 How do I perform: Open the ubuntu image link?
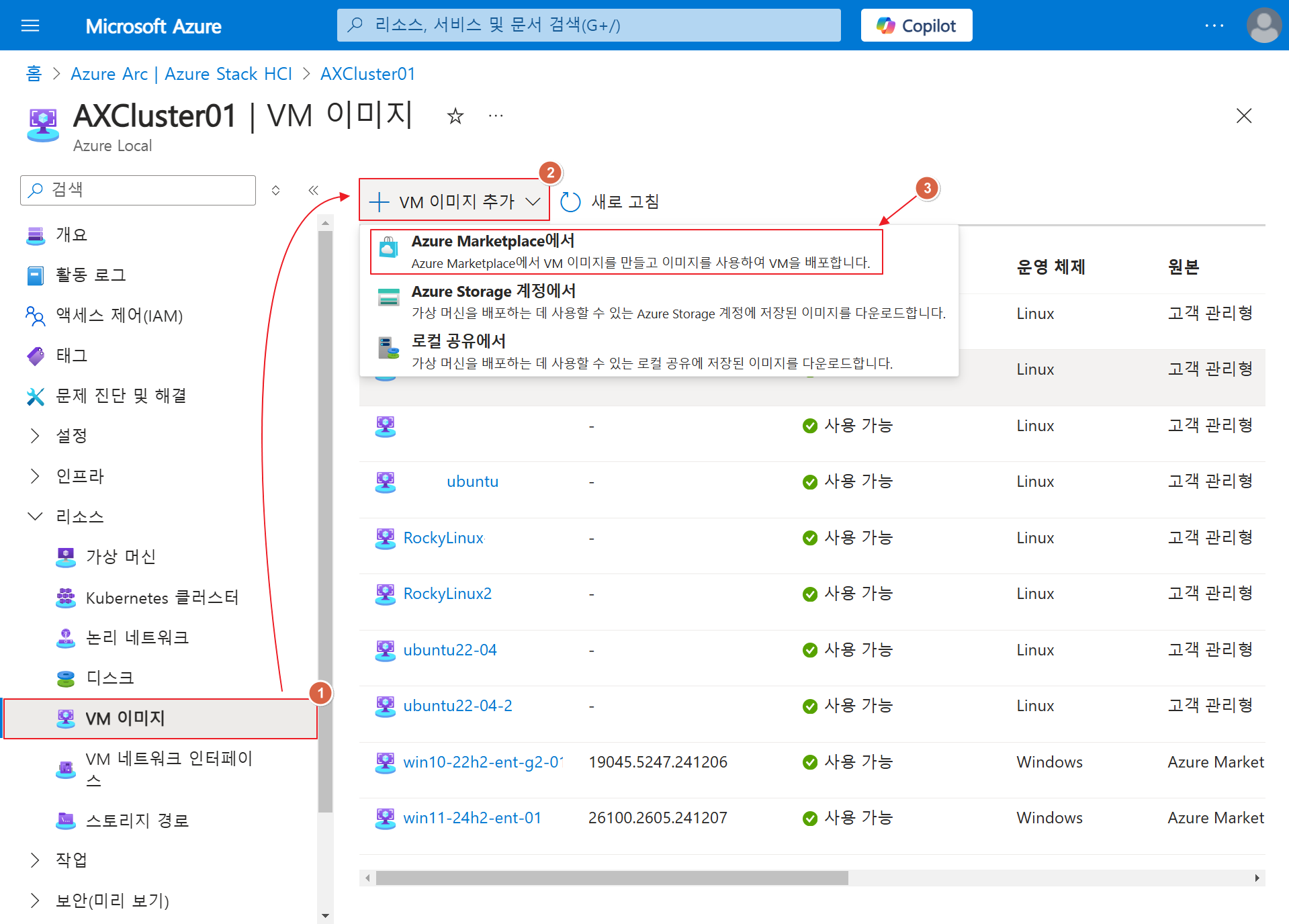click(472, 481)
